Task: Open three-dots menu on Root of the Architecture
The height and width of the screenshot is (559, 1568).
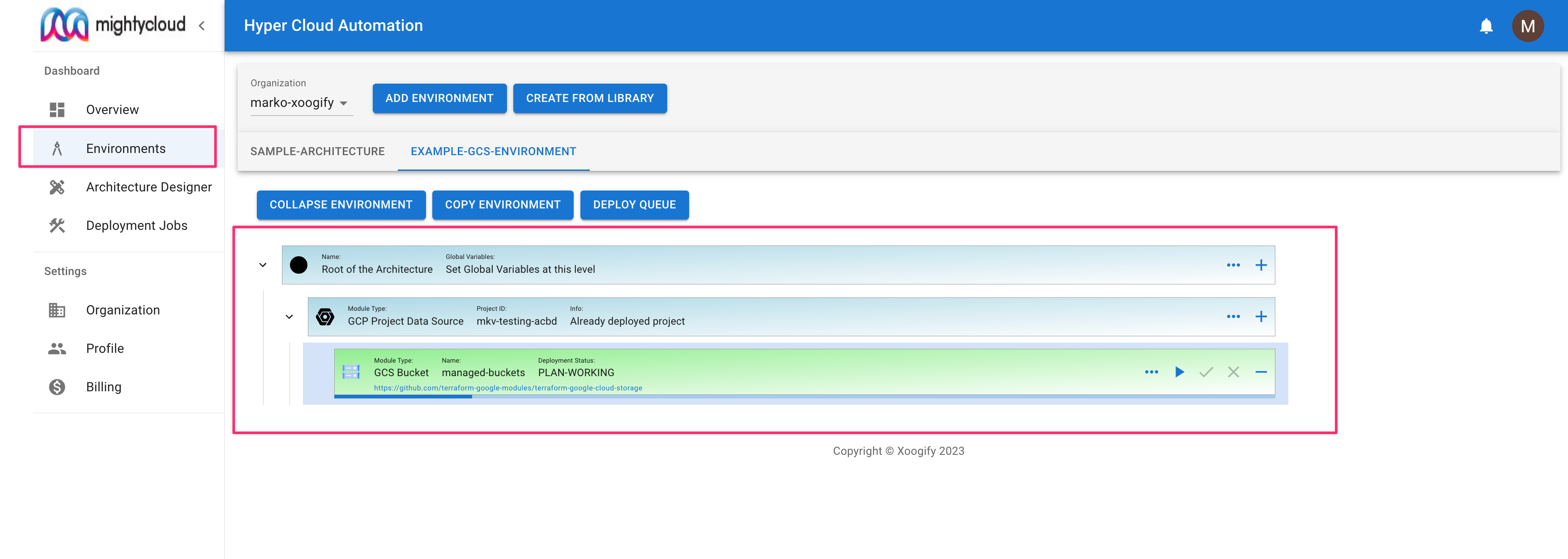Action: [x=1233, y=265]
